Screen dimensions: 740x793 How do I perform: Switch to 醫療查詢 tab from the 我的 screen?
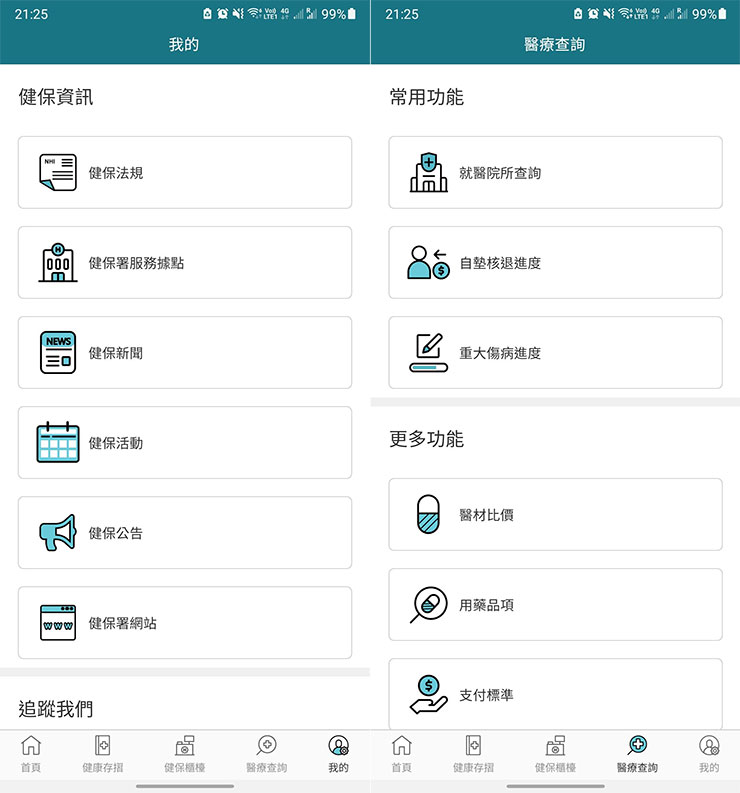[266, 754]
